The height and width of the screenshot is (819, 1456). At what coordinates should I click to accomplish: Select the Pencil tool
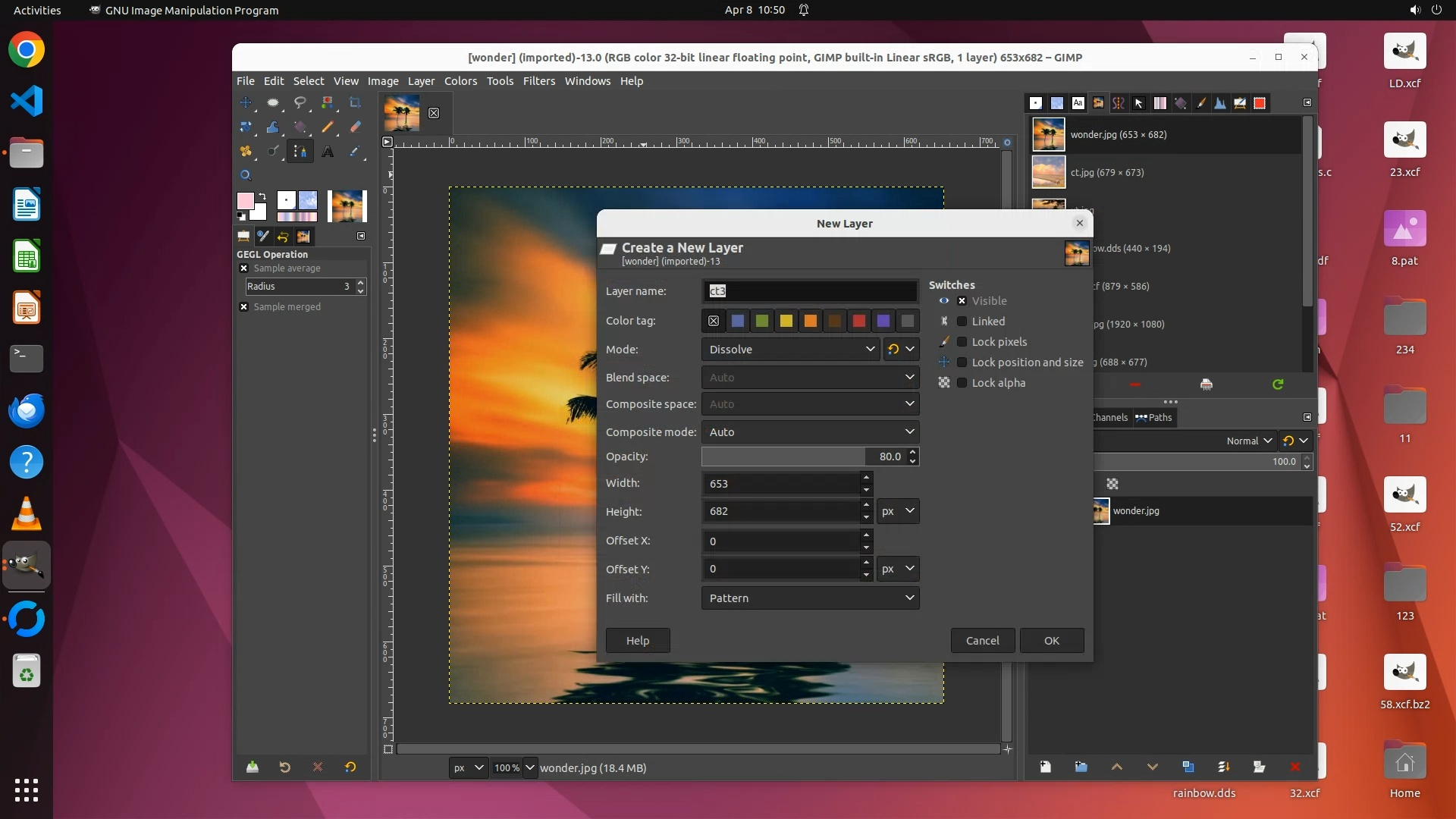pos(328,127)
